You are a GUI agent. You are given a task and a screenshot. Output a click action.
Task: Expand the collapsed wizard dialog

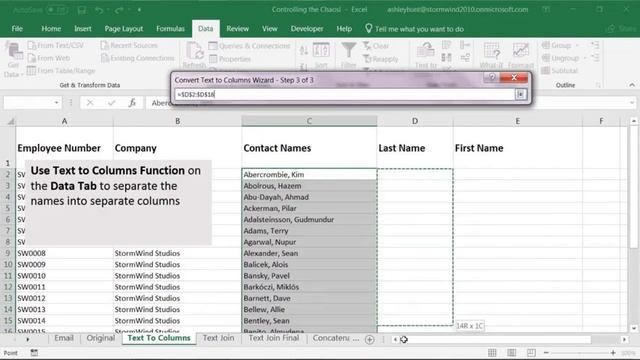[x=520, y=94]
